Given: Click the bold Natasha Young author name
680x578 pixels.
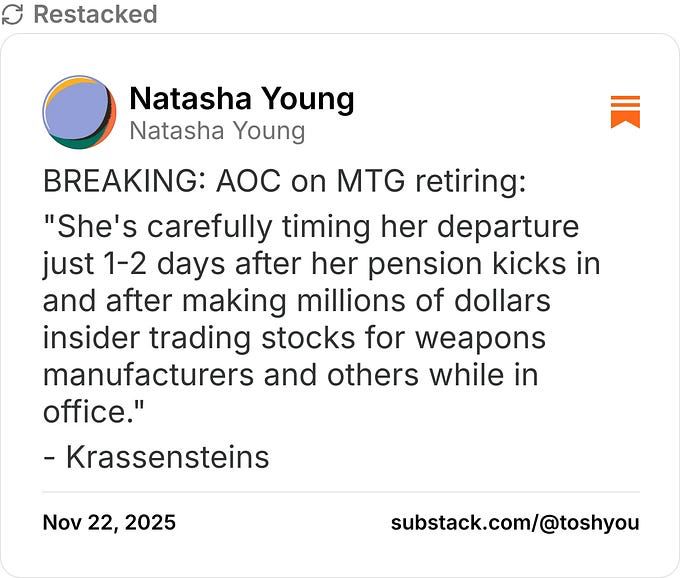Looking at the screenshot, I should pos(241,99).
